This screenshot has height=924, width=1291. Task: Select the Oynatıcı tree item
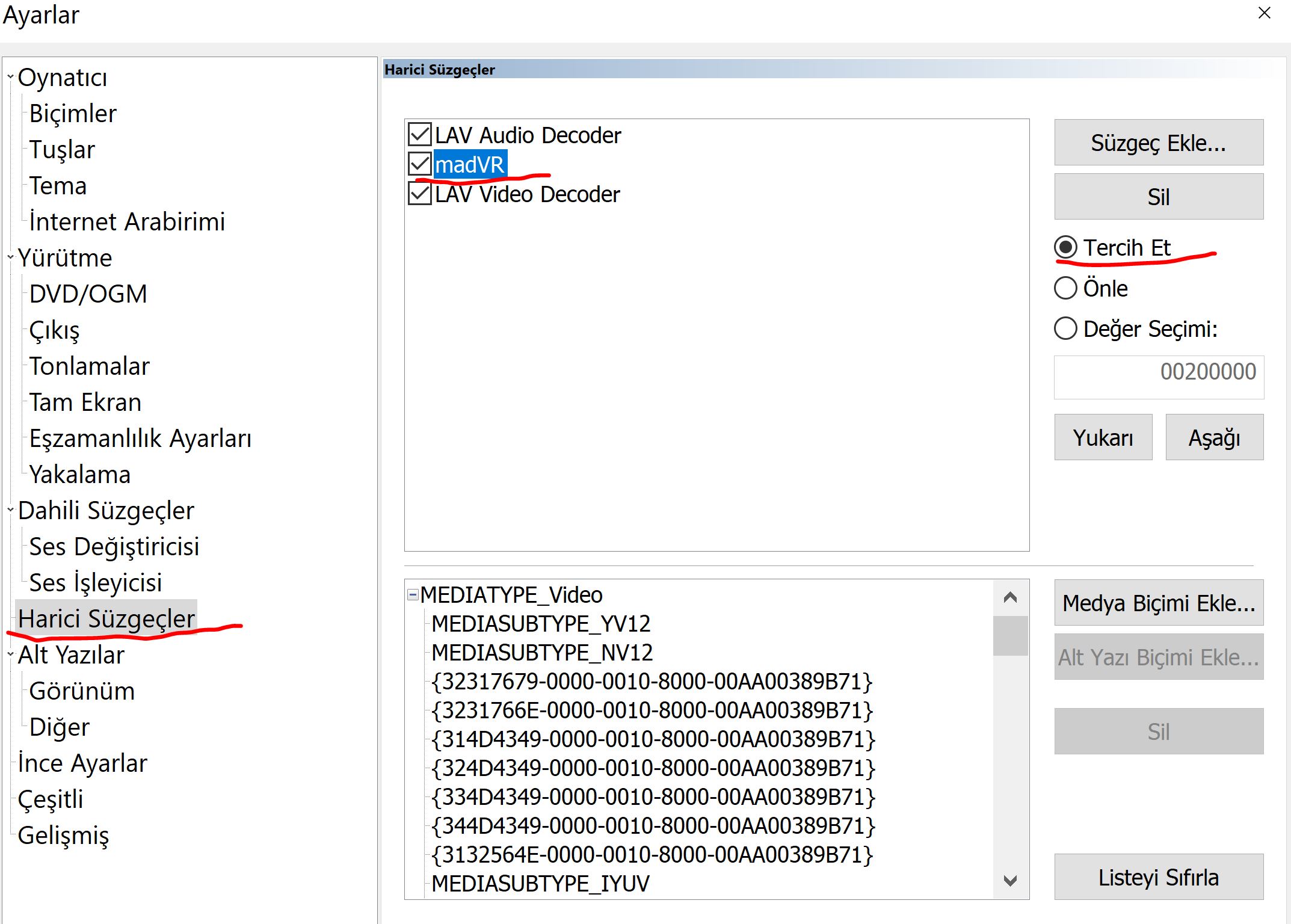pyautogui.click(x=63, y=77)
